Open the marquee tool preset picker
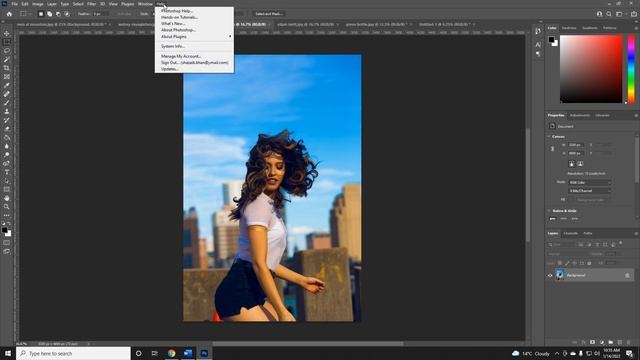 [25, 14]
